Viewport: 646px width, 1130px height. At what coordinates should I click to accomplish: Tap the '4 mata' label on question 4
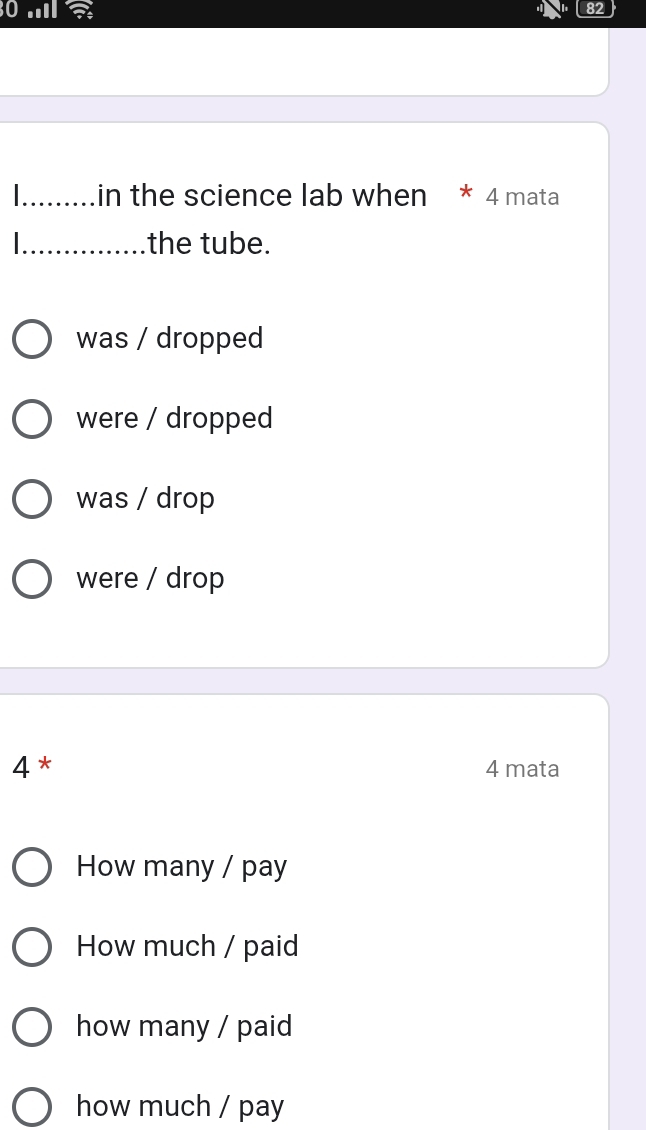[x=522, y=769]
